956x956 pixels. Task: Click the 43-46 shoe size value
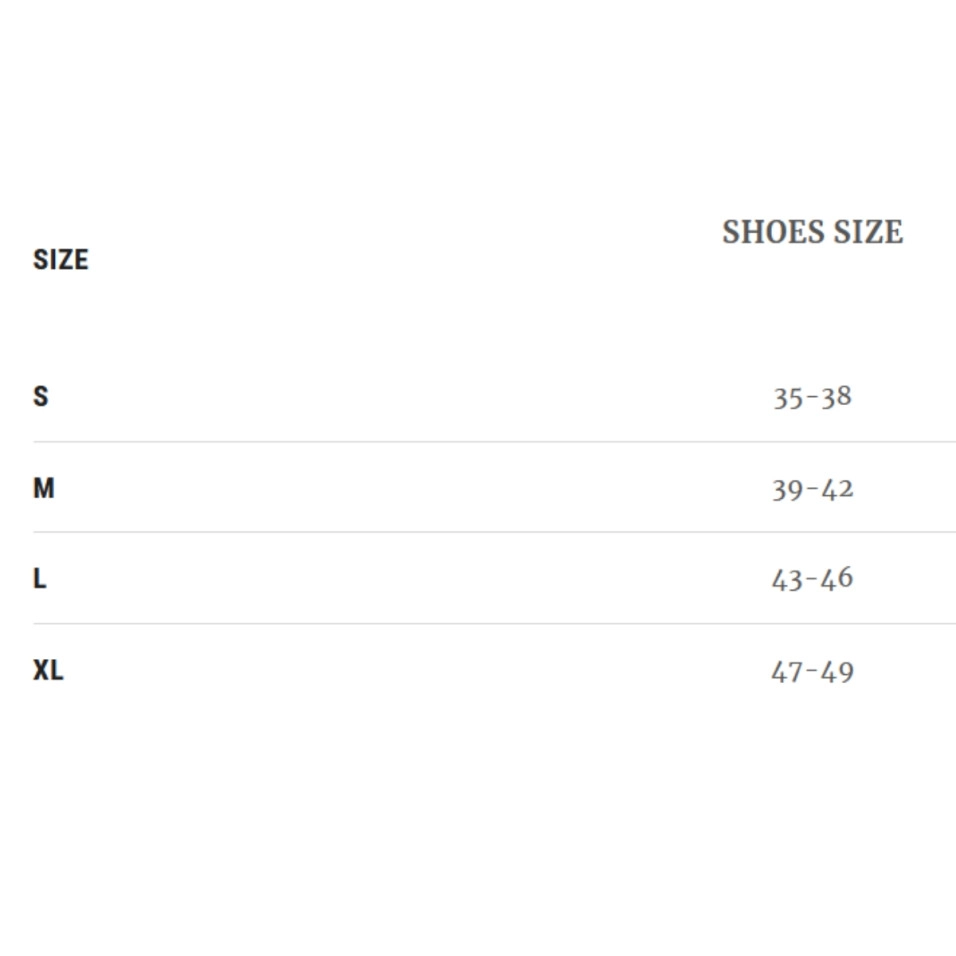812,579
